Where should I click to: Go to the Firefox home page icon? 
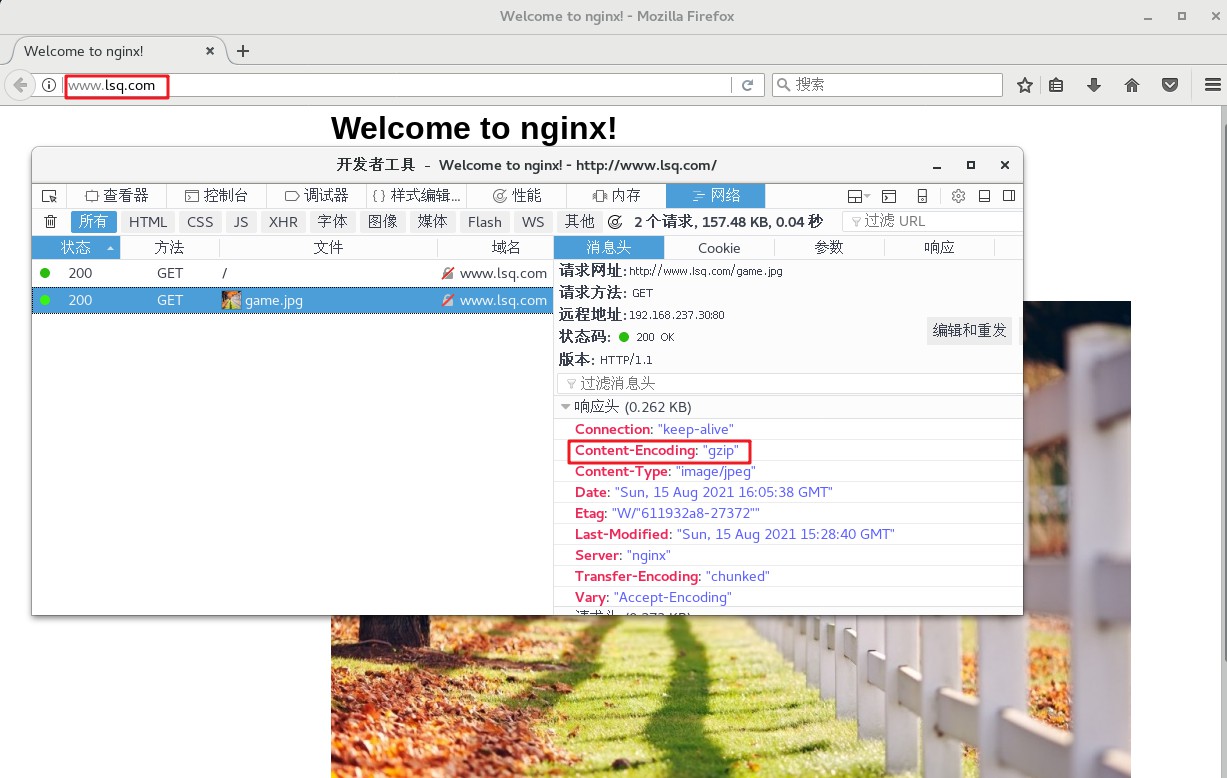tap(1132, 86)
